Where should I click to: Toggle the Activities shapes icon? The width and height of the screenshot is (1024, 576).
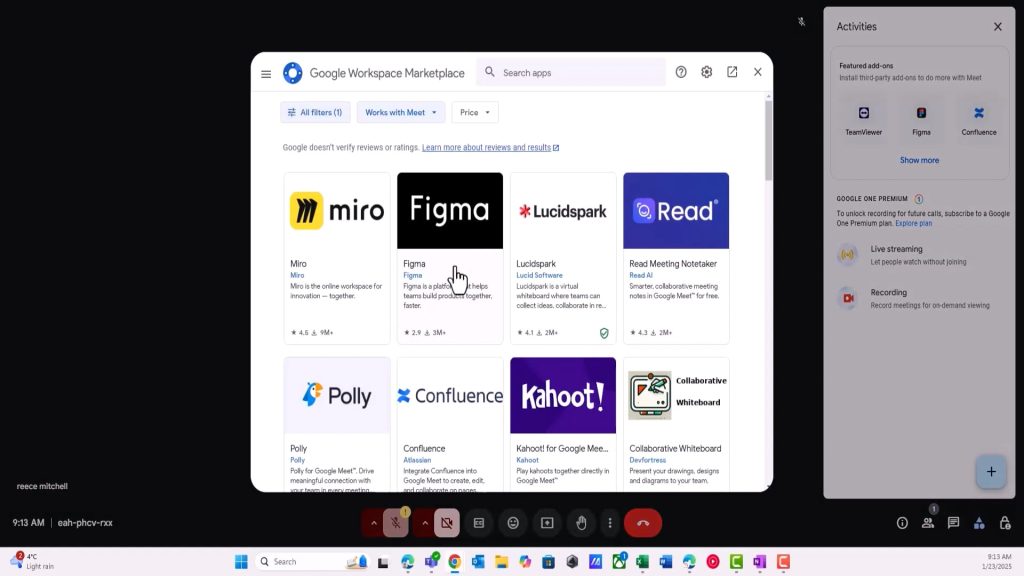[x=979, y=523]
